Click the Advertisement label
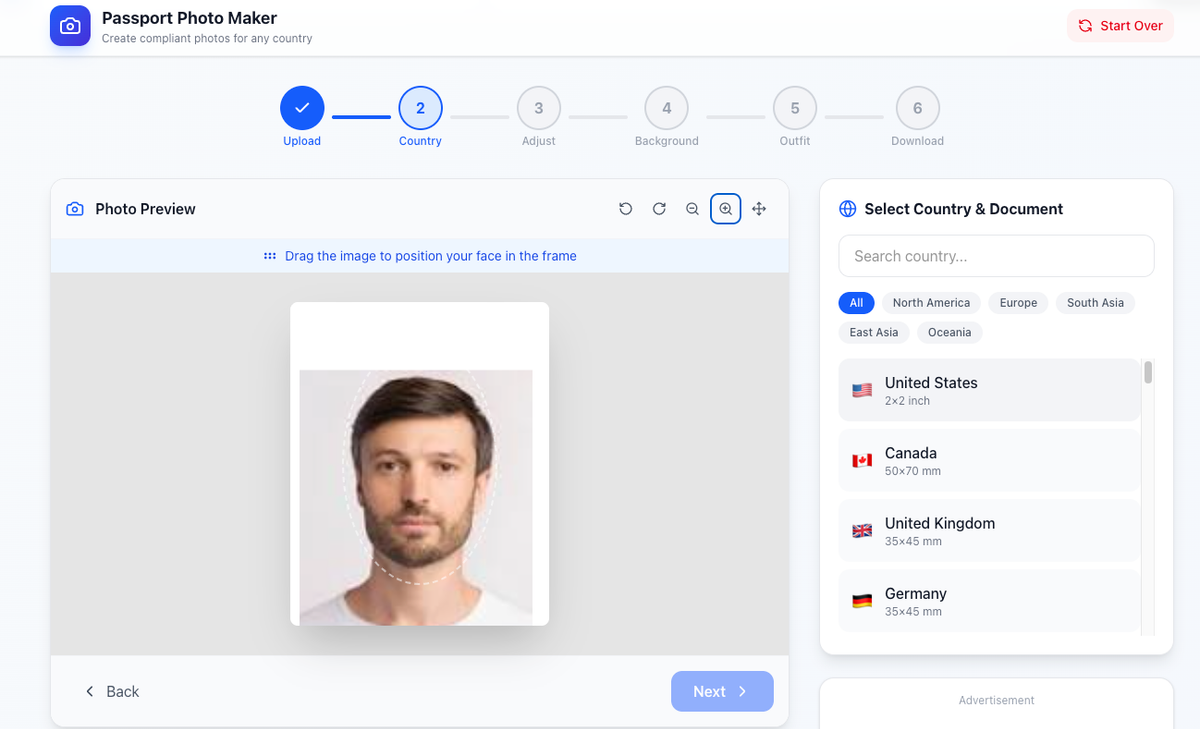Screen dimensions: 1200x729 996,700
